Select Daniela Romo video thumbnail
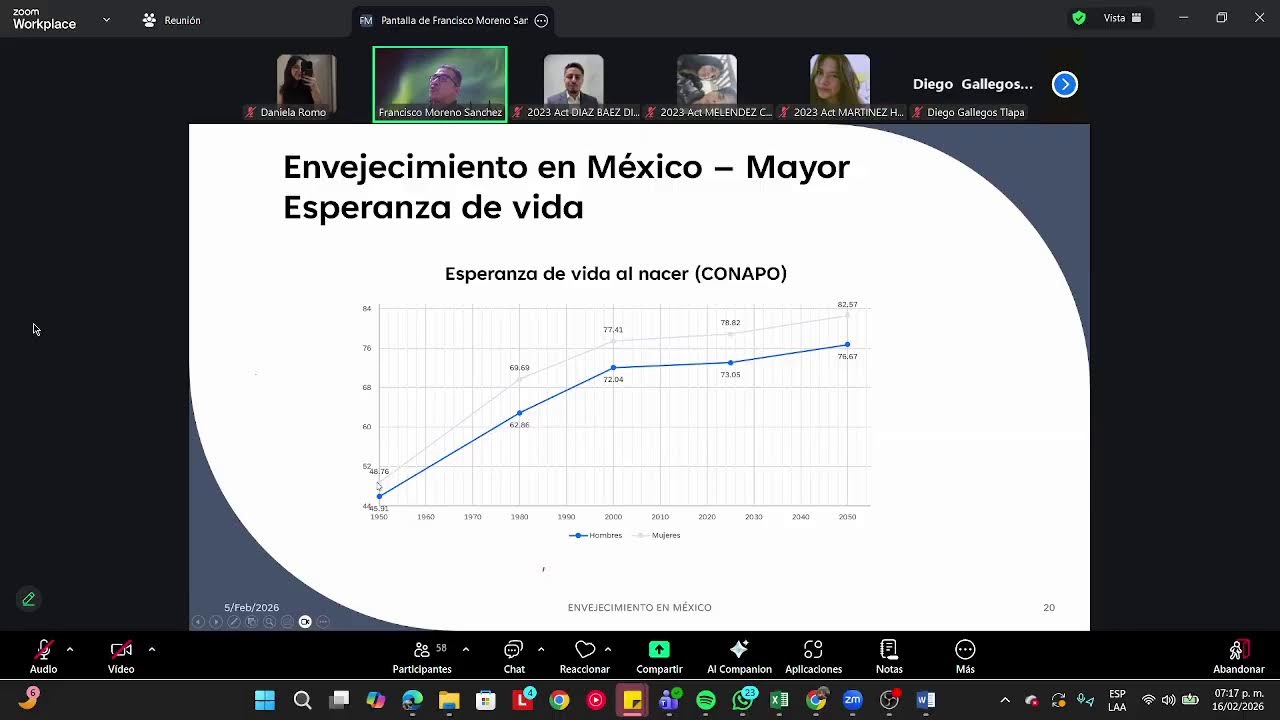This screenshot has width=1280, height=720. [x=306, y=85]
